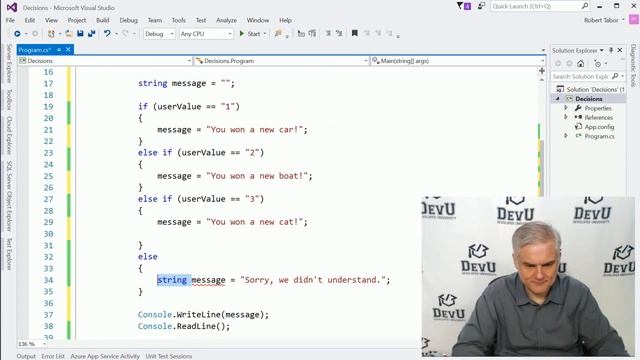Click the user account avatar icon
Viewport: 640px width, 360px height.
point(634,20)
